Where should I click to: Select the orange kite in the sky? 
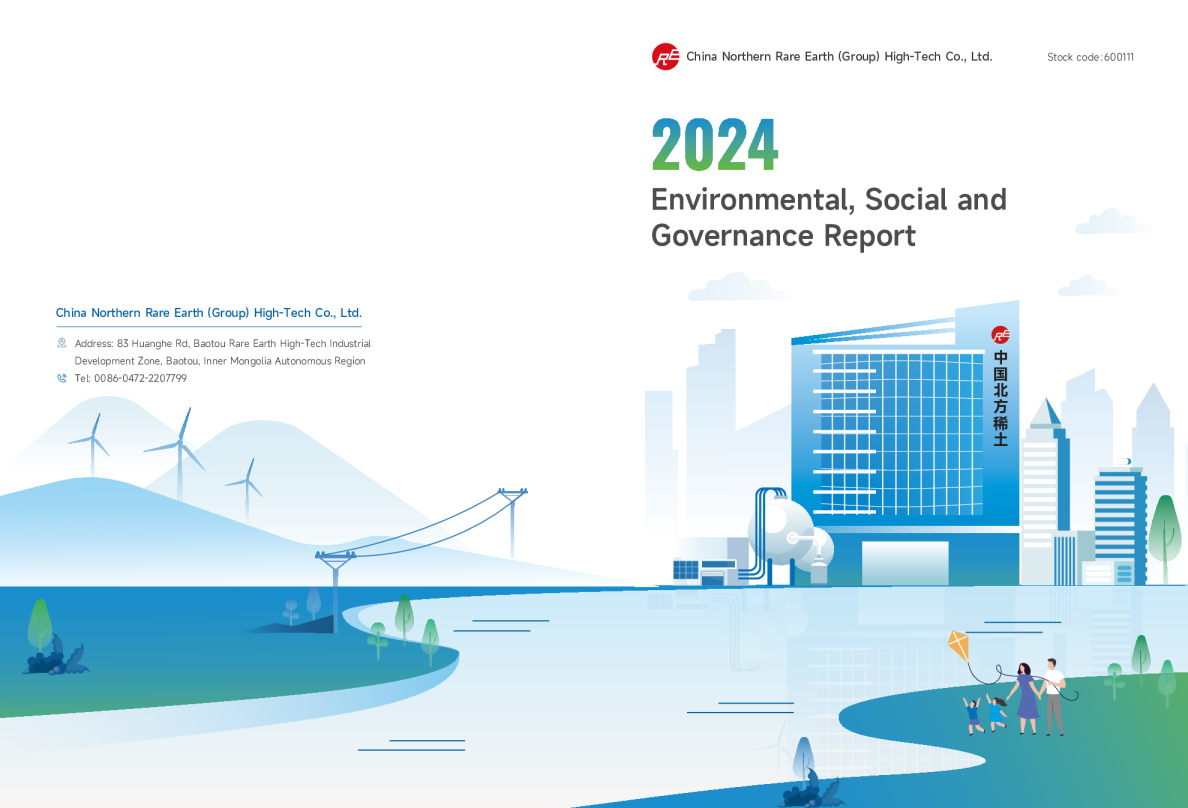(x=959, y=646)
